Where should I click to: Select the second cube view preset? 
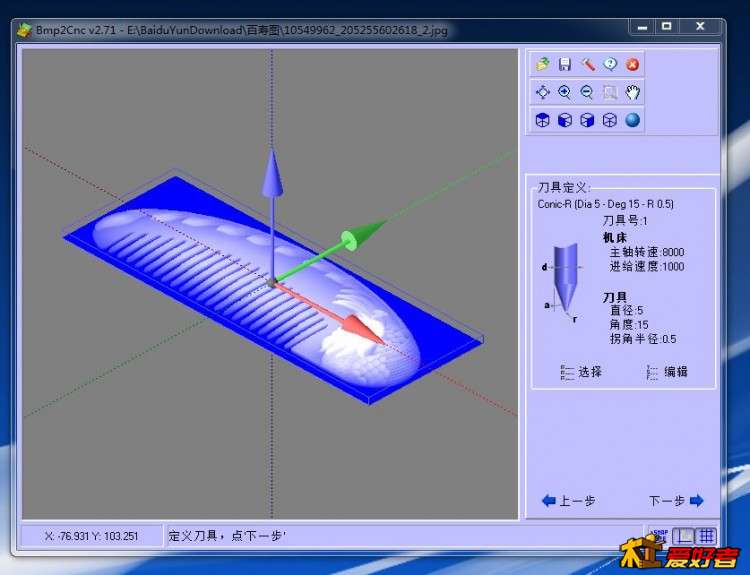pos(565,120)
